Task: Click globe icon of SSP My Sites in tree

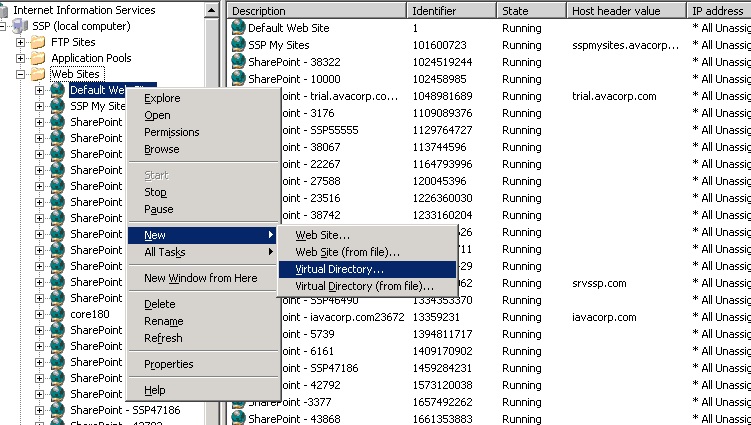Action: coord(57,106)
